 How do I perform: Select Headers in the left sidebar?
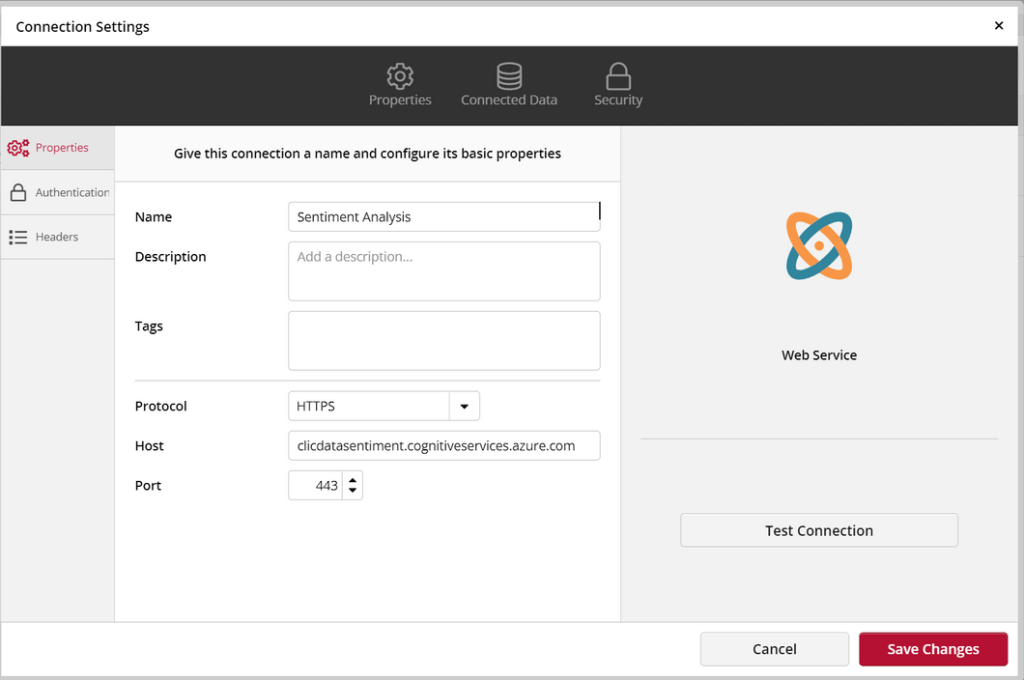pos(57,236)
